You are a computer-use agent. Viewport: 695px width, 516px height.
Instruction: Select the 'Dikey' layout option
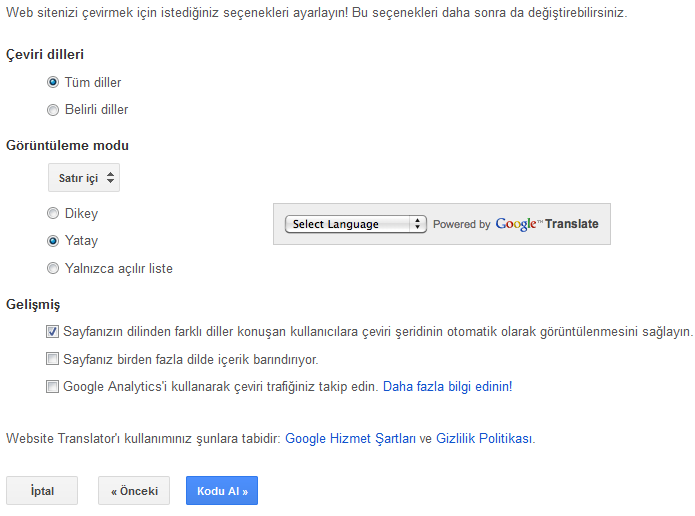pos(53,214)
